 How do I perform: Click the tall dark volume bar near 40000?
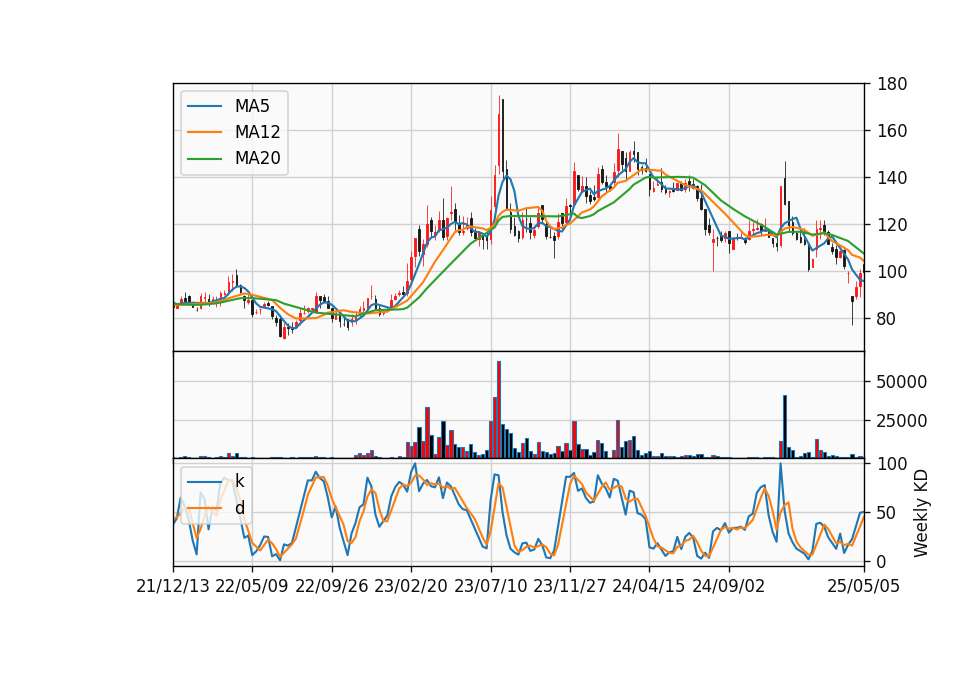[x=785, y=427]
